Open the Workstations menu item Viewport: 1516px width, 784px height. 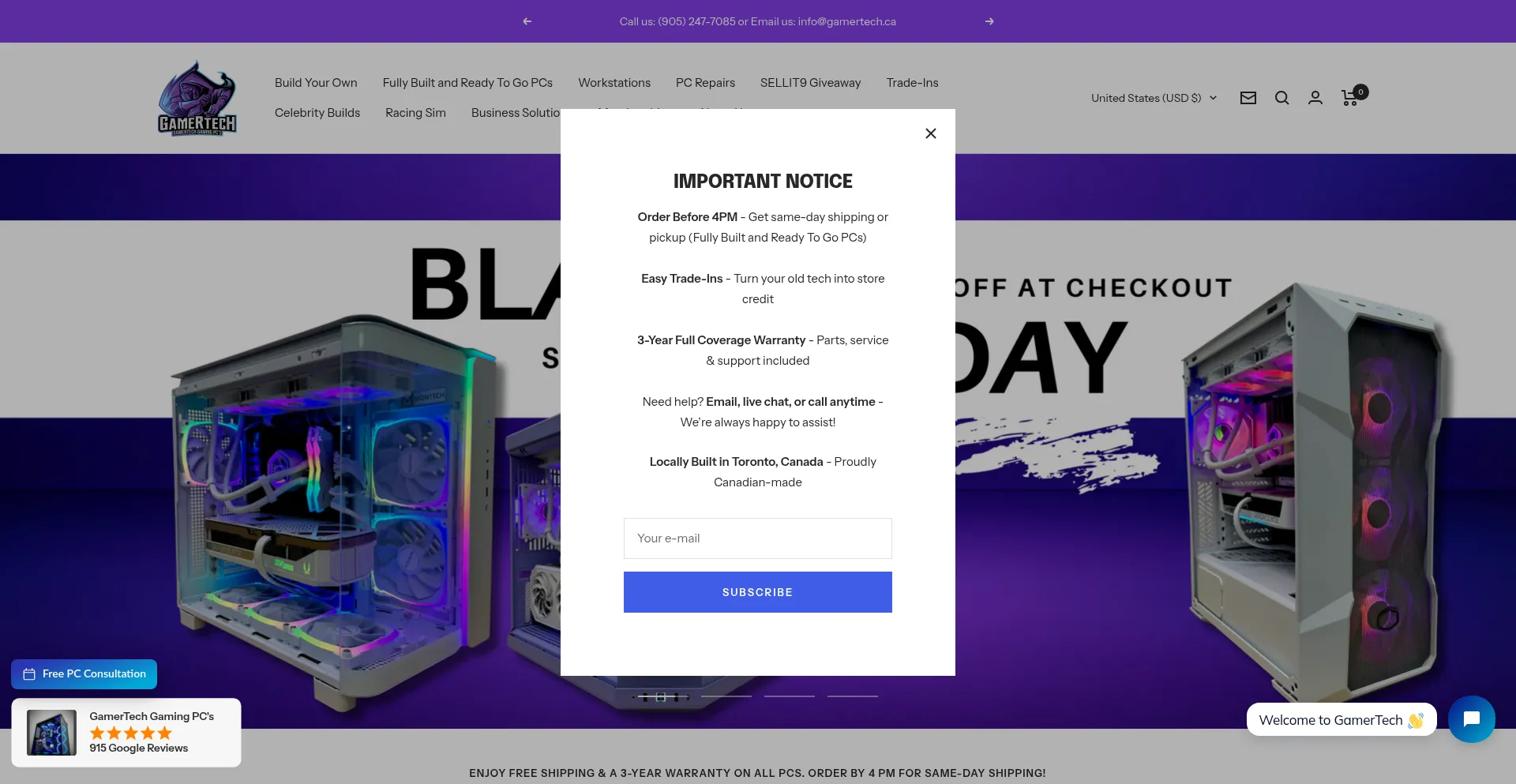point(614,83)
